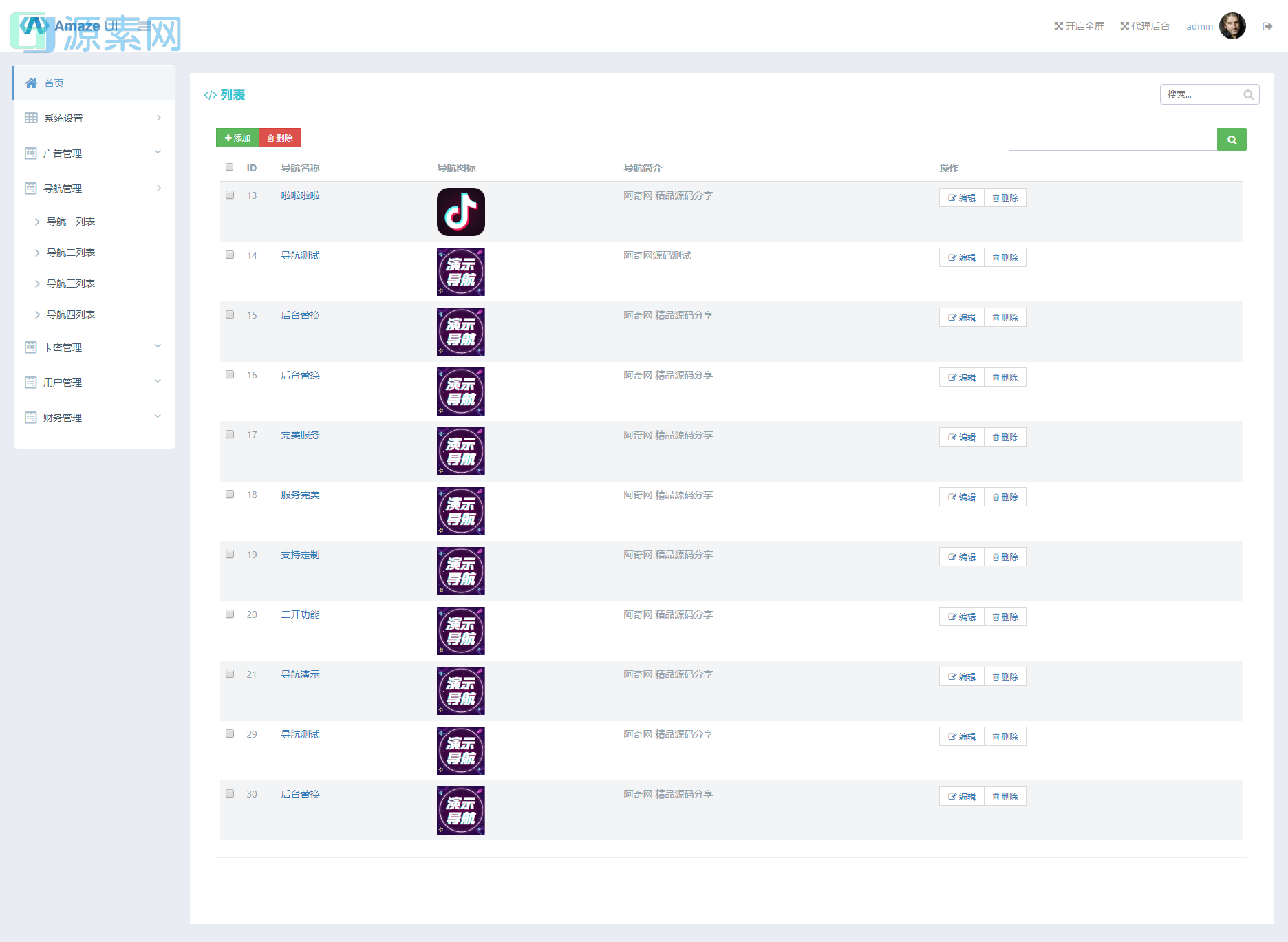Enable fullscreen via 开启全屏
Image resolution: width=1288 pixels, height=942 pixels.
pos(1079,26)
